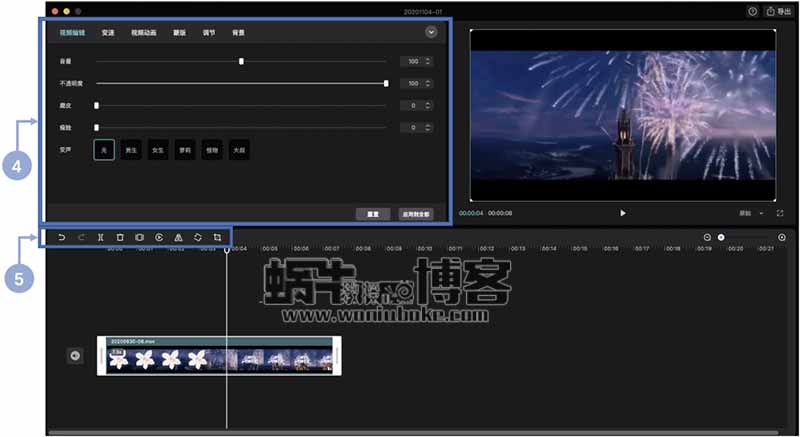
Task: Click the playhead marker on the ruler
Action: coord(227,250)
